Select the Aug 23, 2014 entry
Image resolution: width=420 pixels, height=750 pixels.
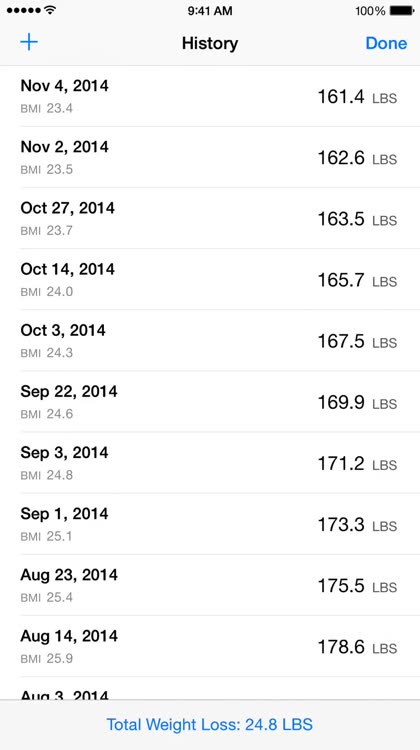[x=210, y=585]
